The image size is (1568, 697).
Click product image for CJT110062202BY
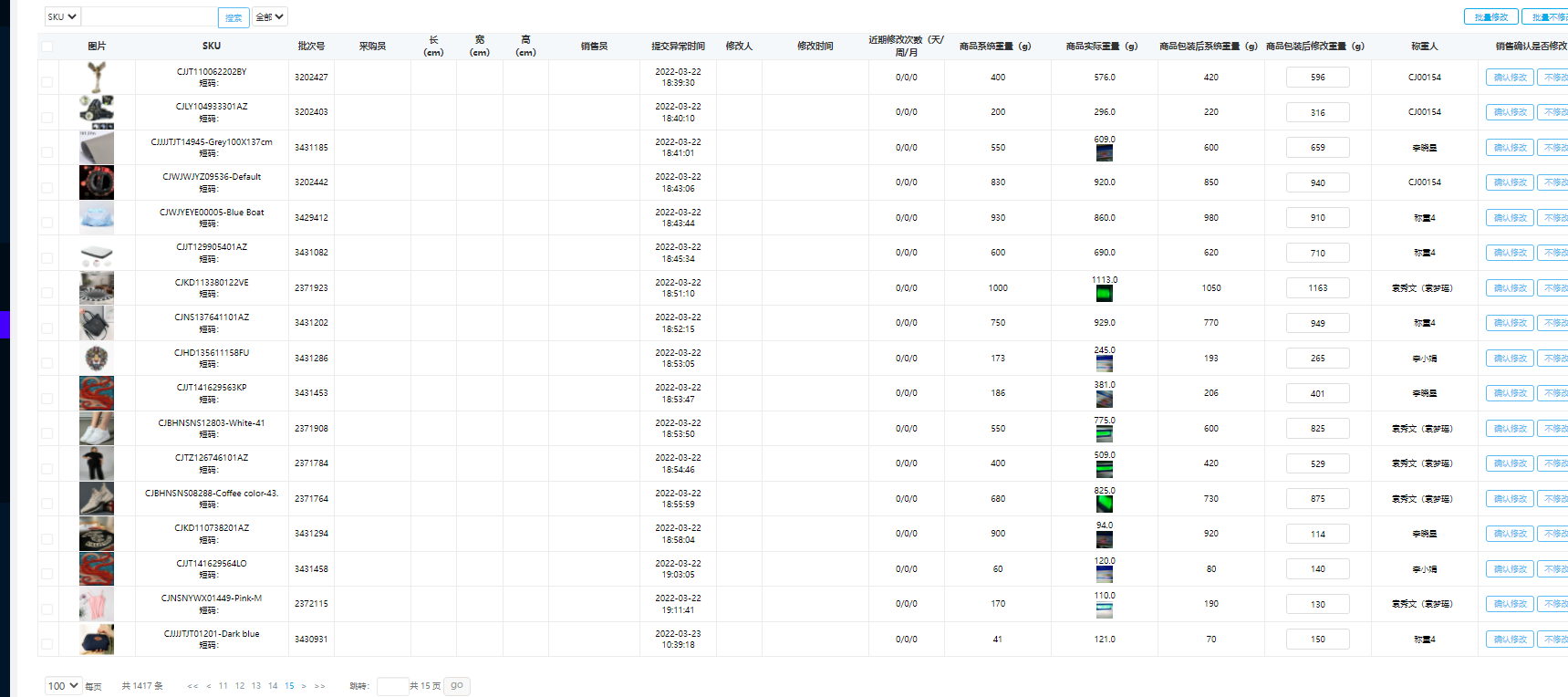tap(97, 78)
